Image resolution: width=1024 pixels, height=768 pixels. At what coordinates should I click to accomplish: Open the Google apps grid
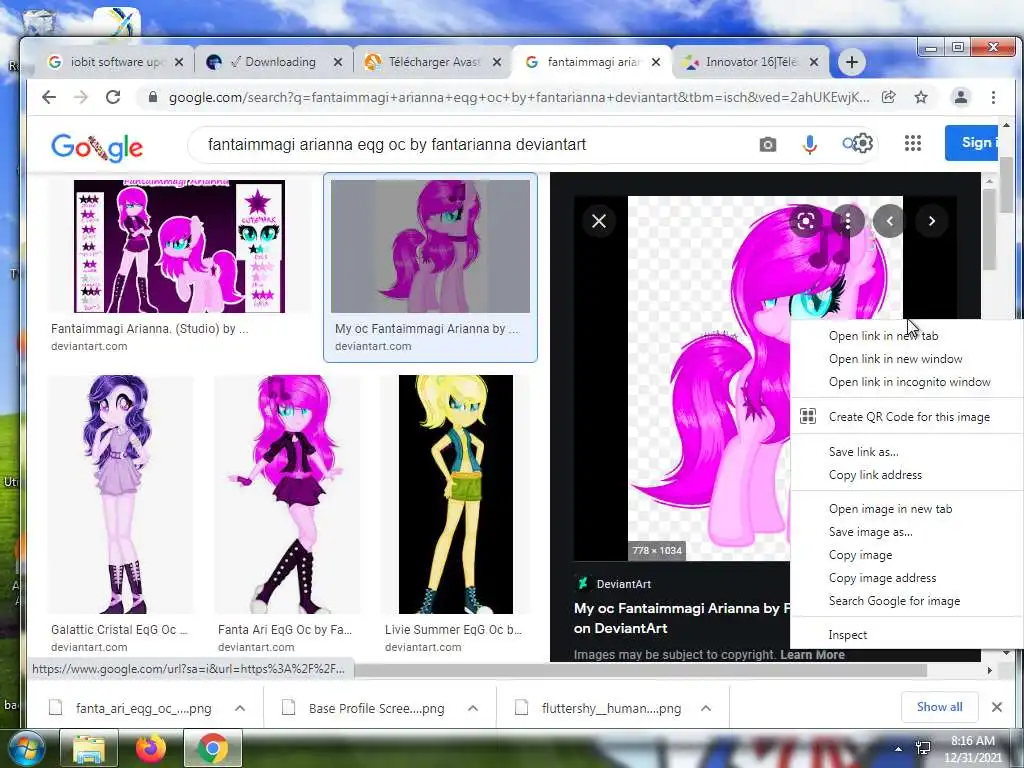pos(913,143)
